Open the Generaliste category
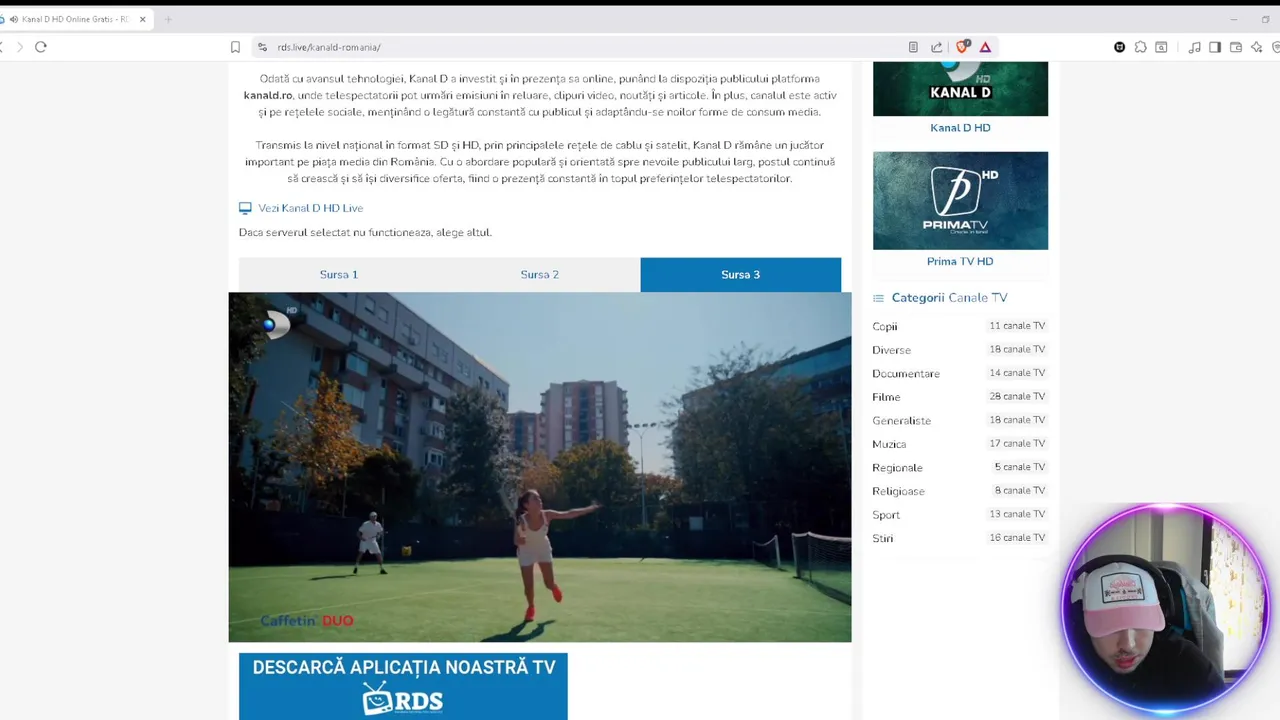This screenshot has width=1280, height=720. click(x=901, y=421)
